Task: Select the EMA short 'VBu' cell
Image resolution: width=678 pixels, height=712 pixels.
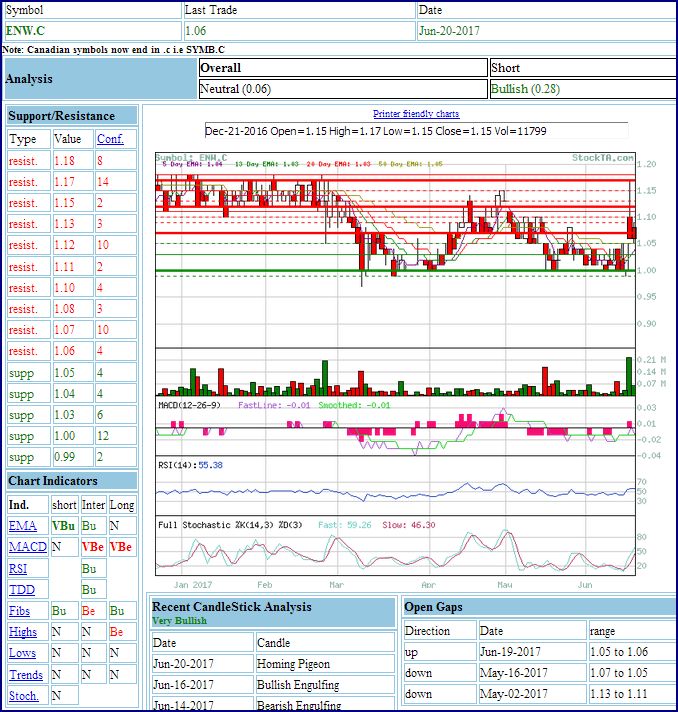Action: (x=63, y=526)
